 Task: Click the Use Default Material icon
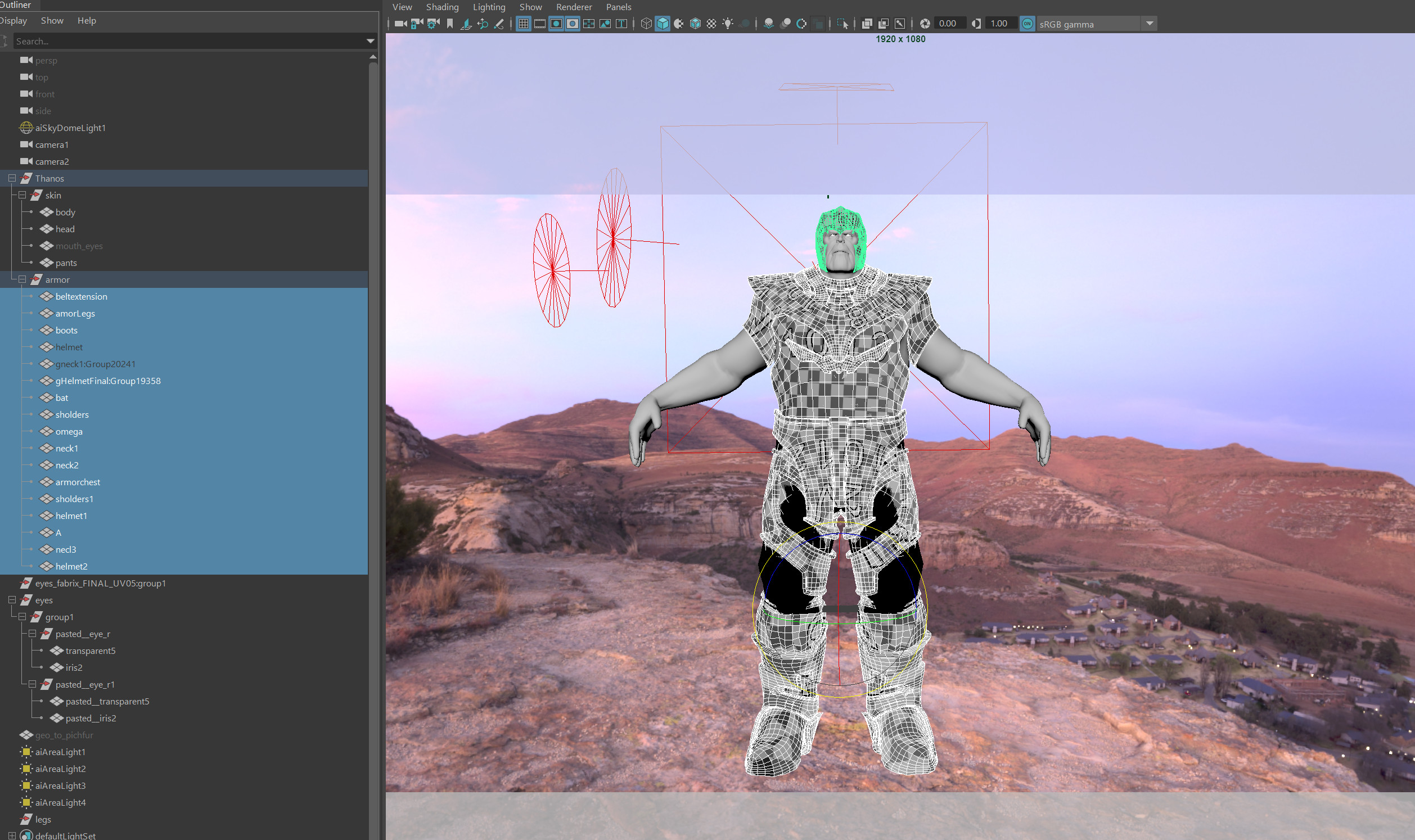click(679, 24)
